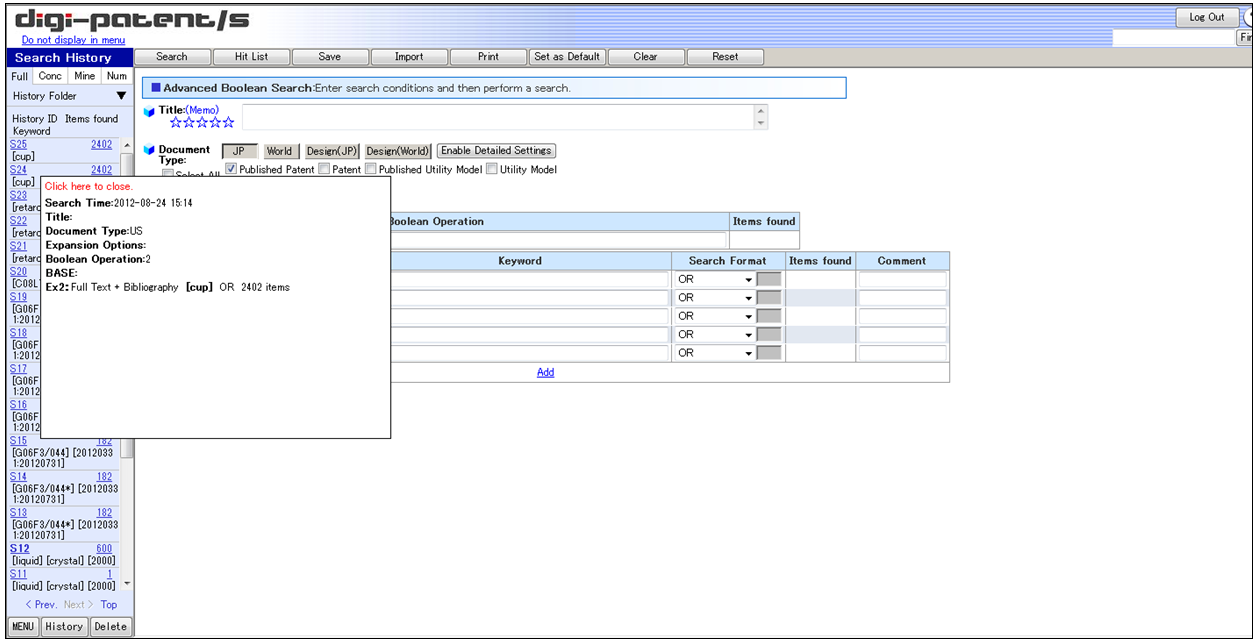Click the third Keyword input field
1255x640 pixels.
[x=528, y=316]
